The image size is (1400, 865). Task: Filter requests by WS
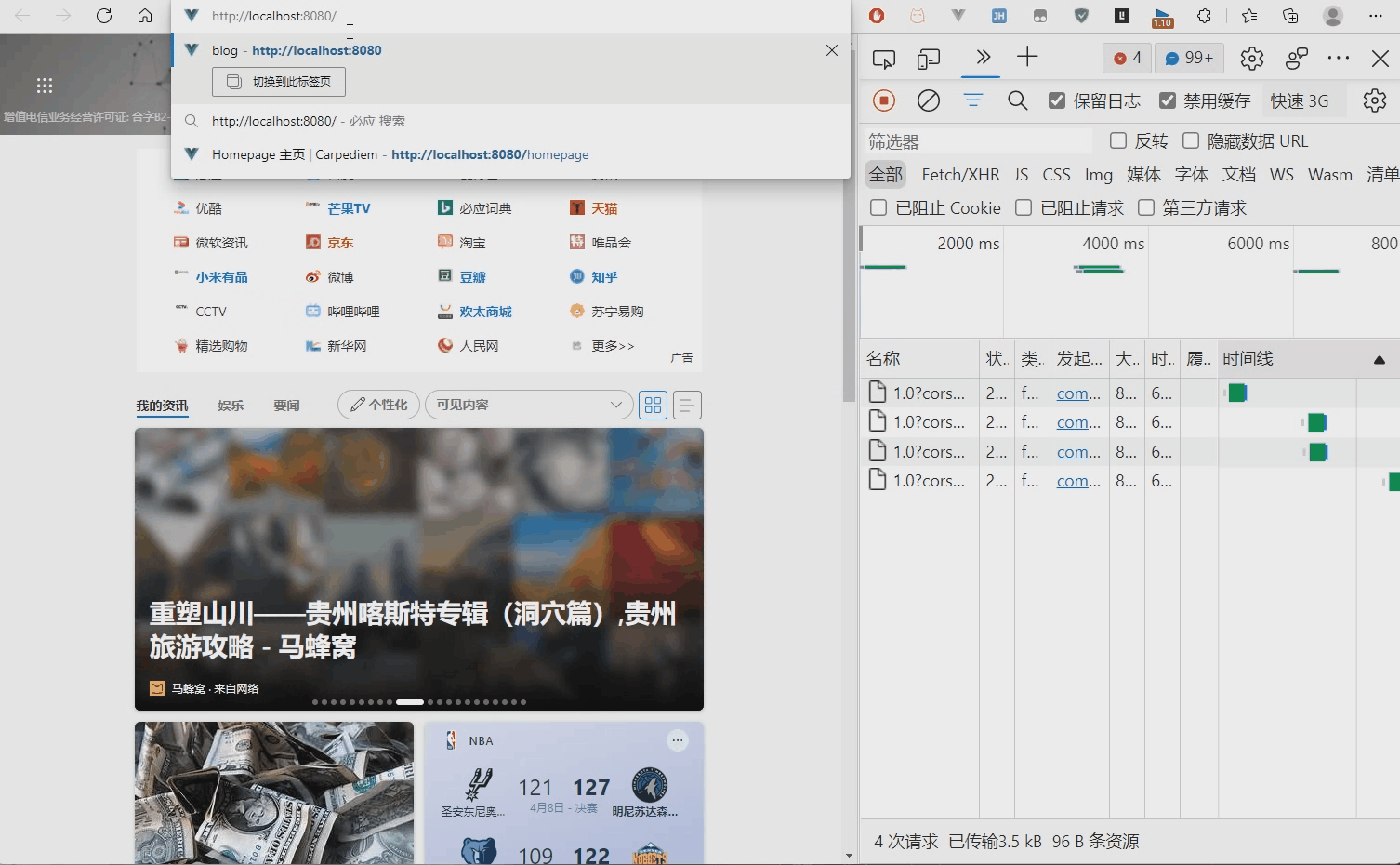(x=1282, y=175)
